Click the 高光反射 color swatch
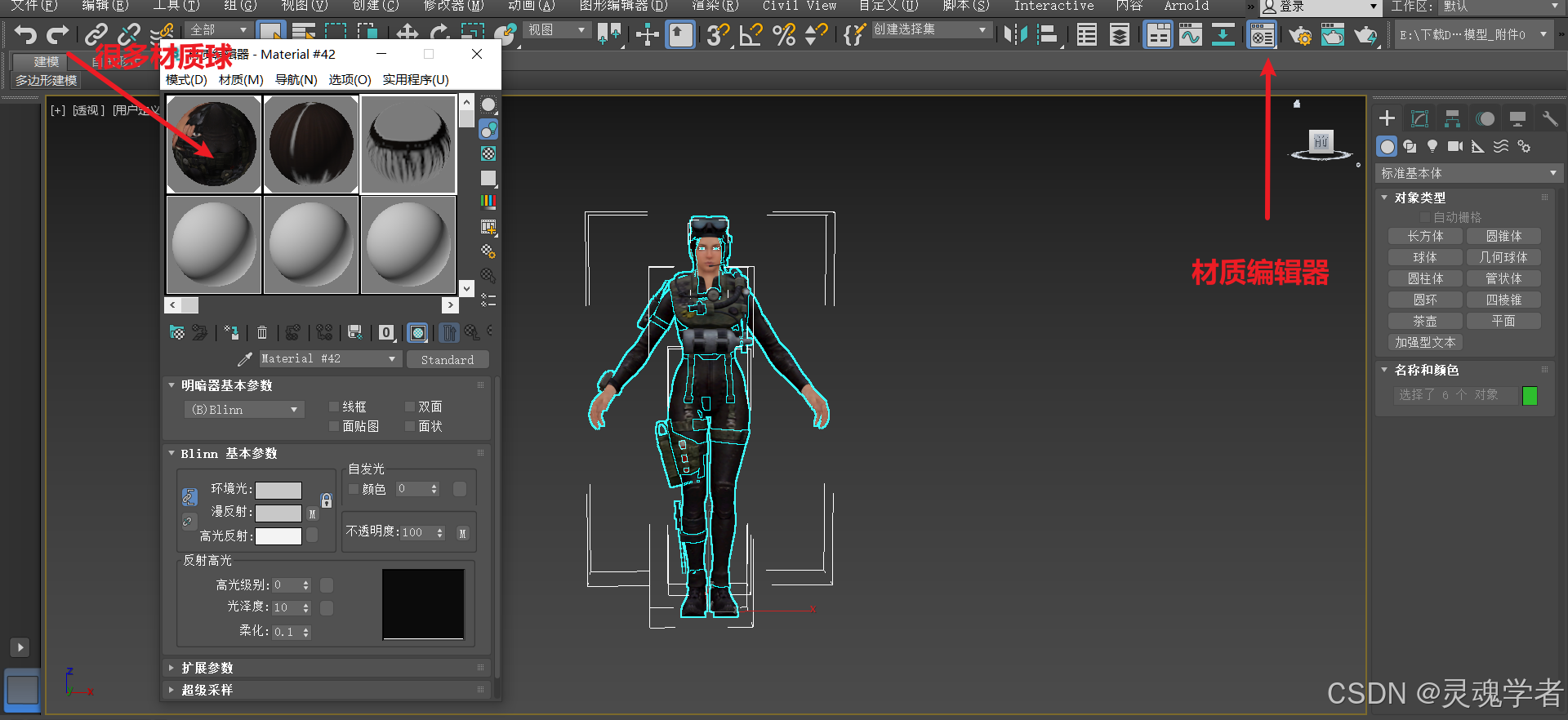This screenshot has width=1568, height=720. [278, 536]
